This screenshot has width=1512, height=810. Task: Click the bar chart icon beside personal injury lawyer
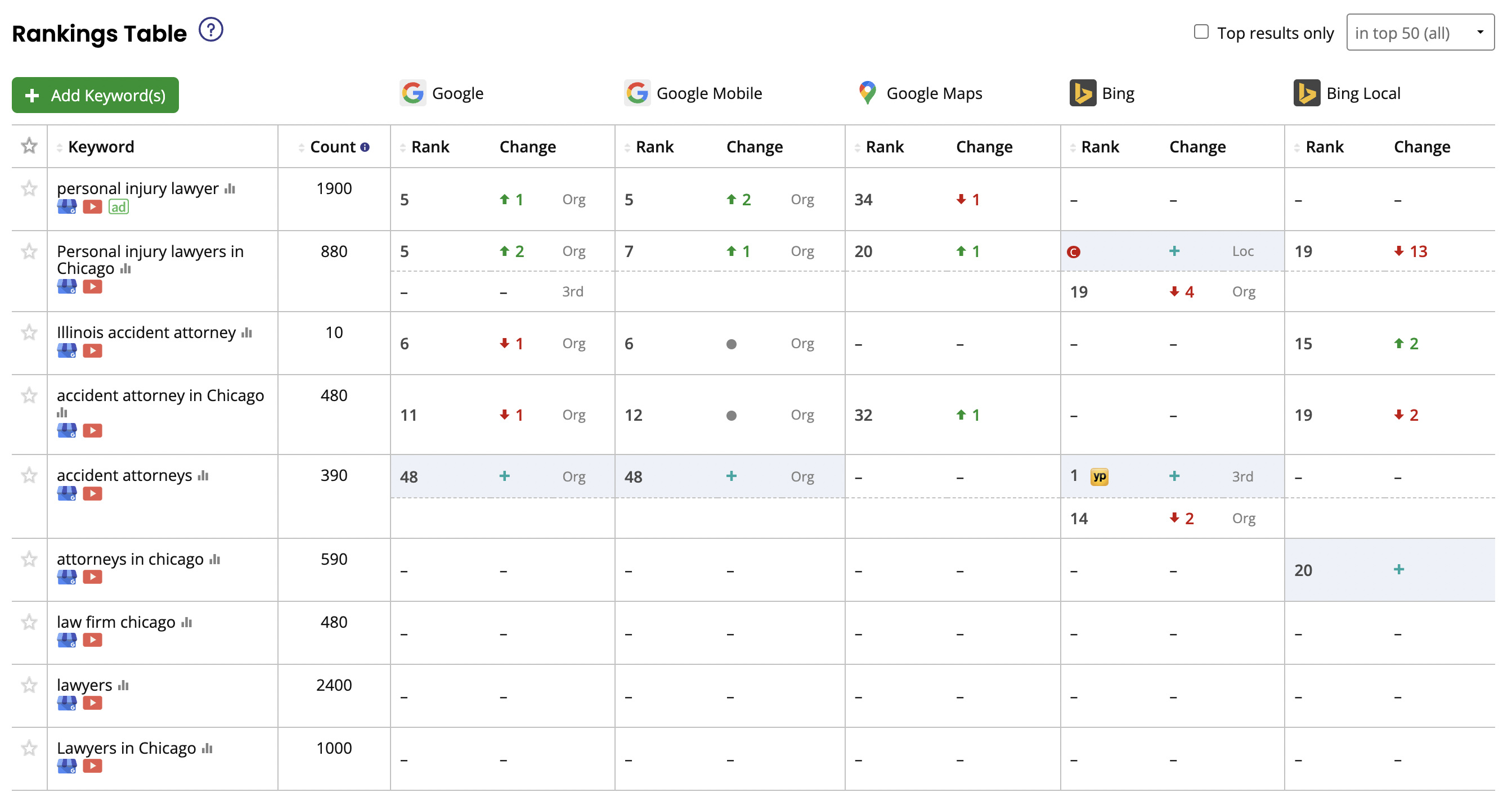point(230,189)
